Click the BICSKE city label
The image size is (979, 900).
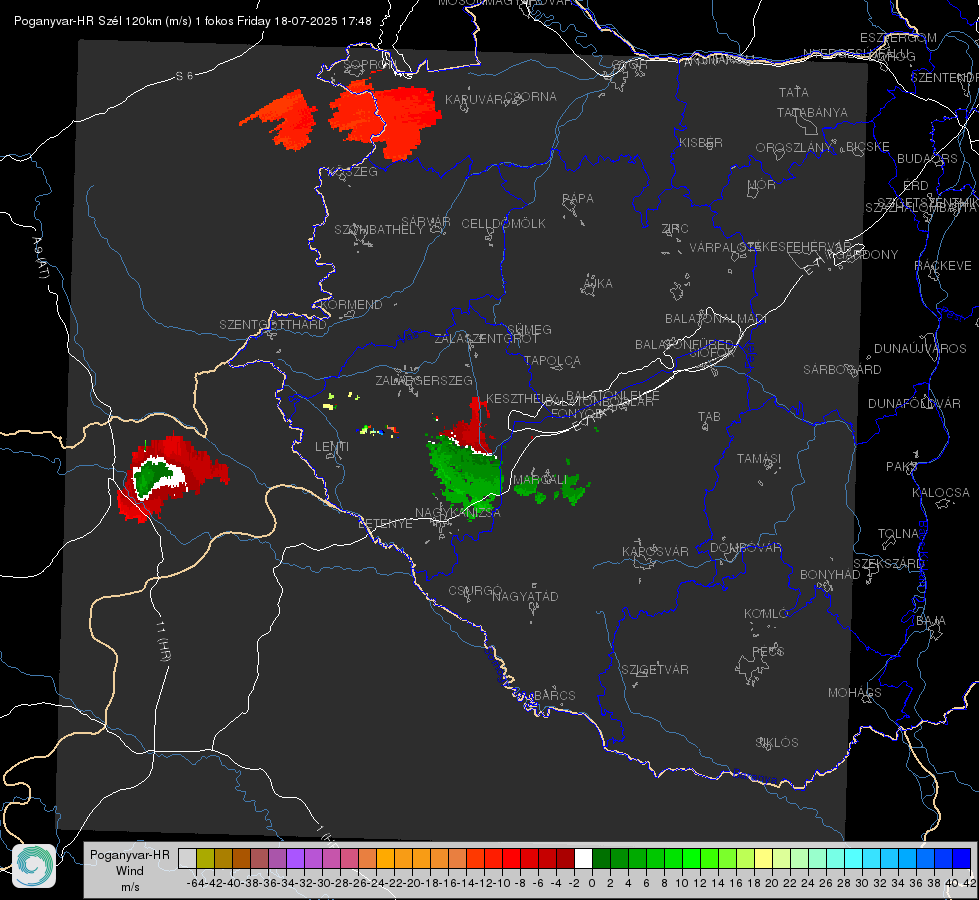(x=868, y=147)
